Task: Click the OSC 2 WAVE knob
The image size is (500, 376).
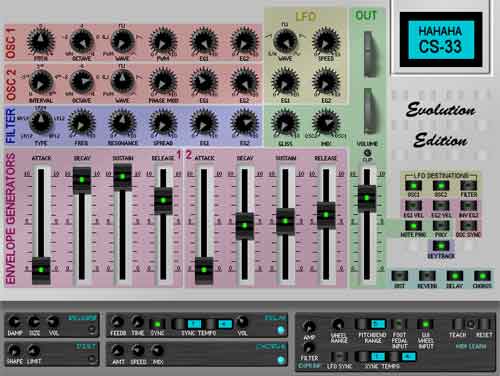Action: point(122,82)
